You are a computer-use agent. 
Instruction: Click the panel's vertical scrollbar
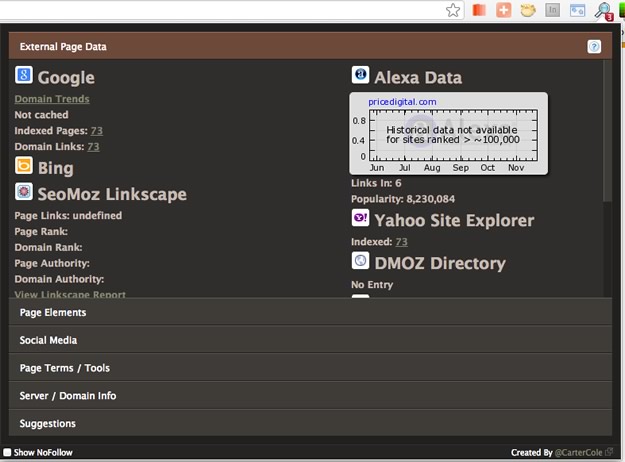tap(607, 132)
